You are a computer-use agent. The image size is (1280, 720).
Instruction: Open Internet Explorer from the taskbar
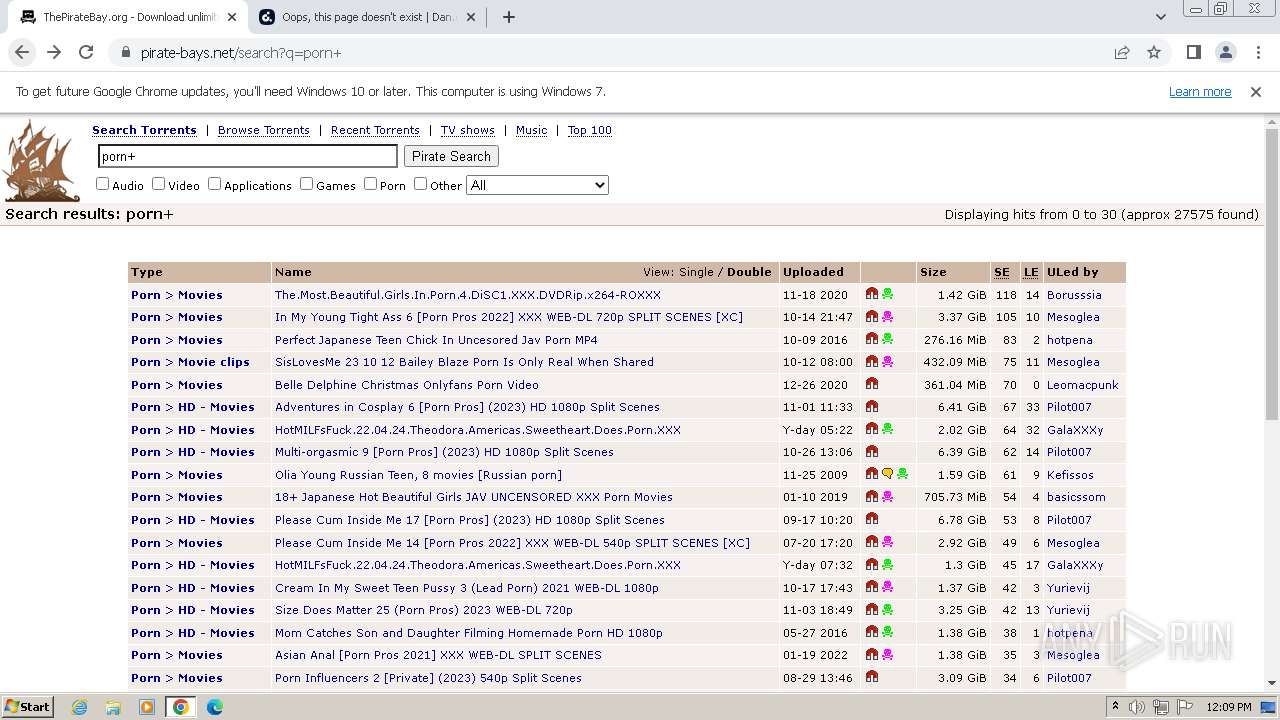tap(80, 707)
